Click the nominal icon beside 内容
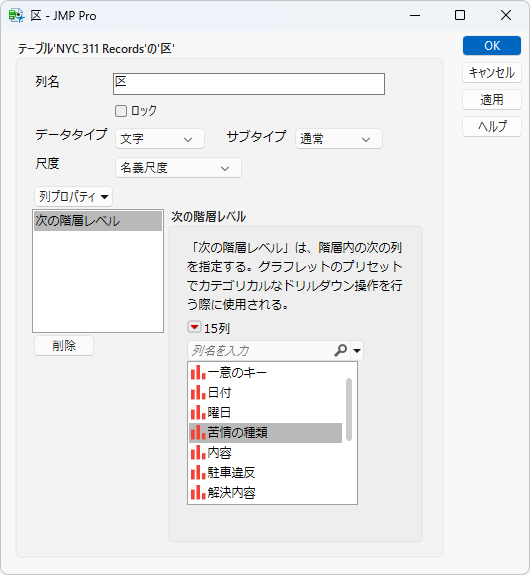530x575 pixels. click(198, 453)
